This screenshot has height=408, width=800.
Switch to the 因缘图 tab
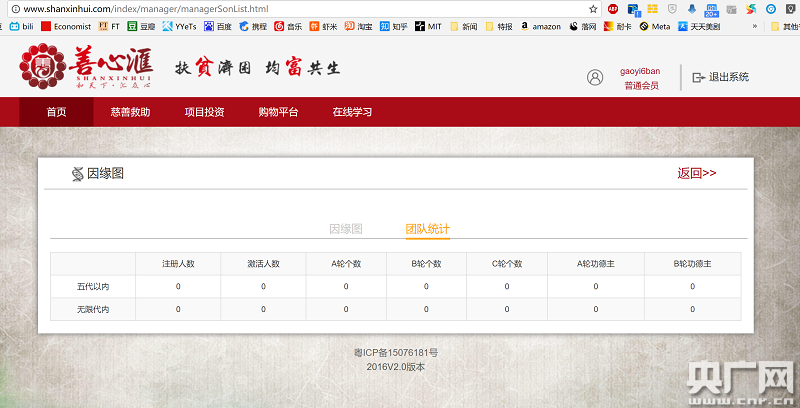click(x=346, y=229)
